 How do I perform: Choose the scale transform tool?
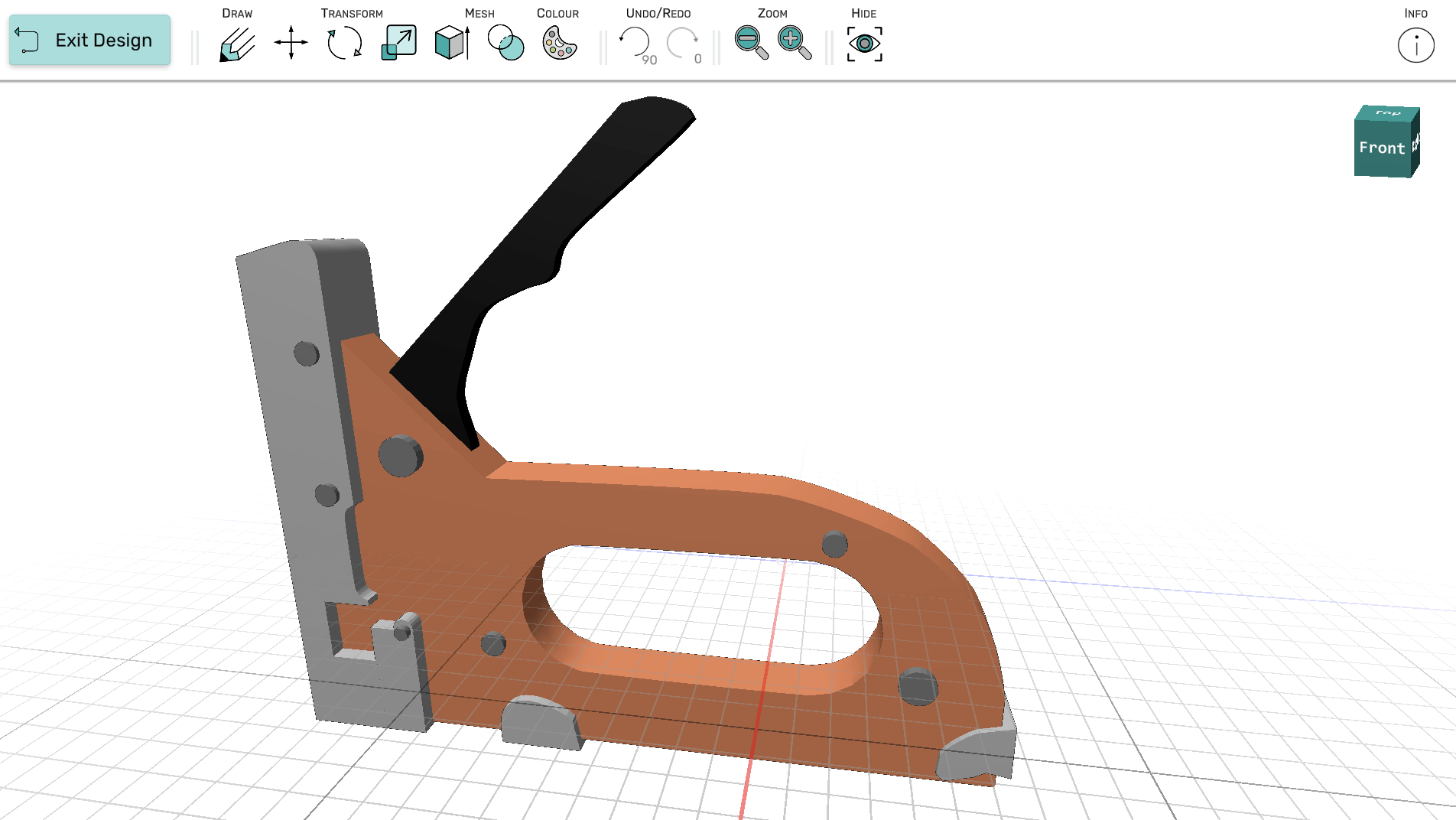tap(398, 43)
